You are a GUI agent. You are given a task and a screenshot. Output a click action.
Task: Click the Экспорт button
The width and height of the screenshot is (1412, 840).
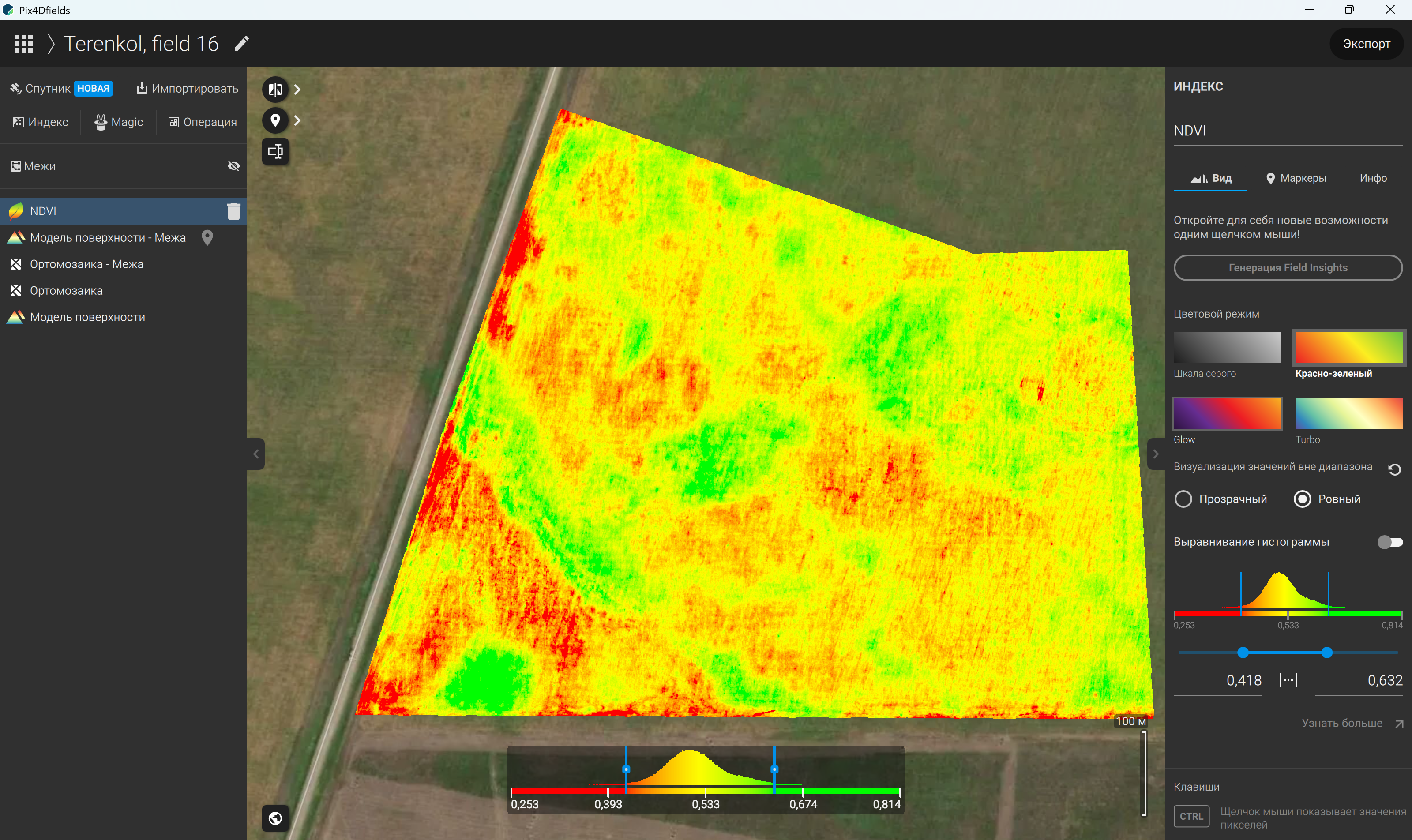click(1367, 44)
